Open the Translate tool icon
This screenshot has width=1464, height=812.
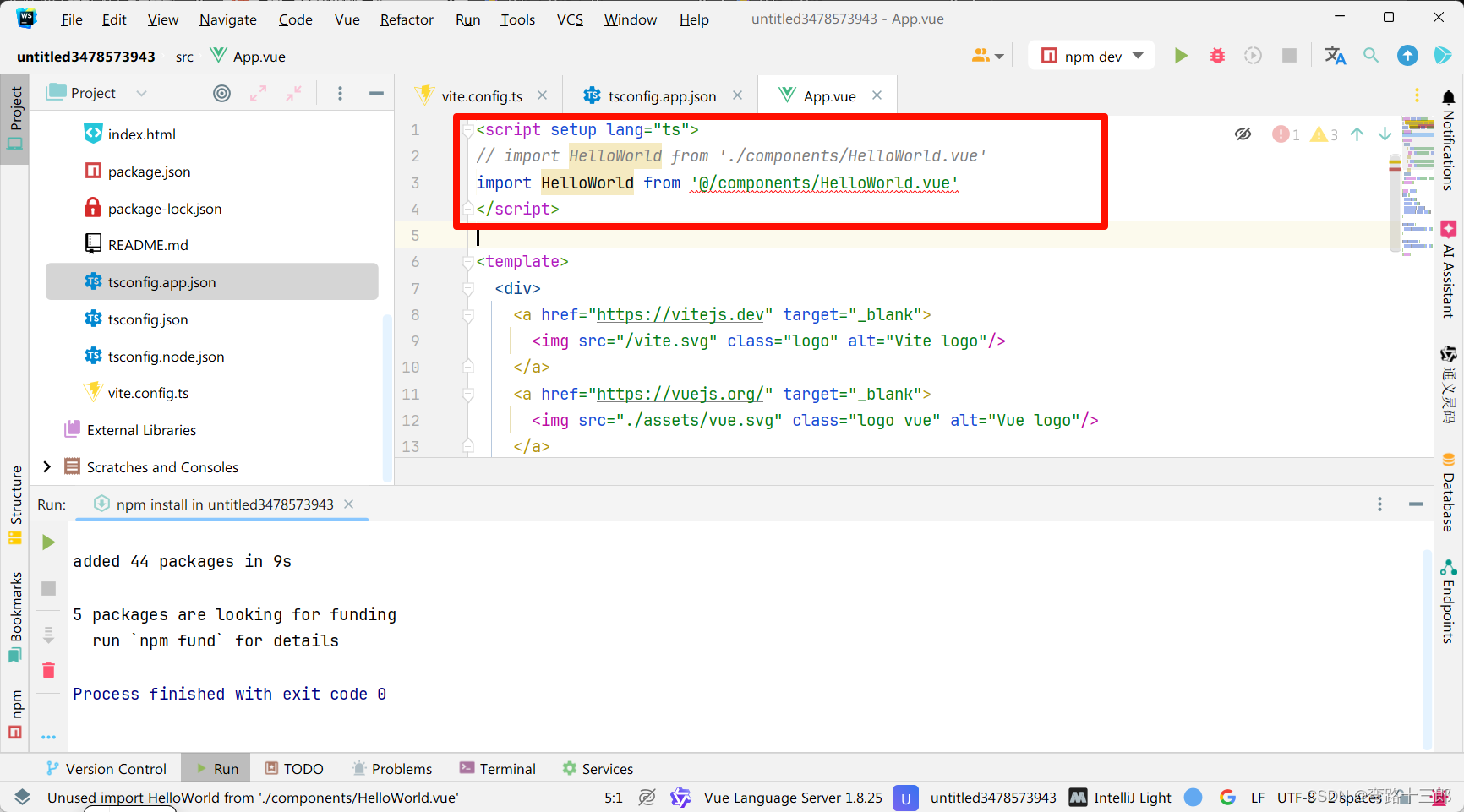tap(1336, 56)
